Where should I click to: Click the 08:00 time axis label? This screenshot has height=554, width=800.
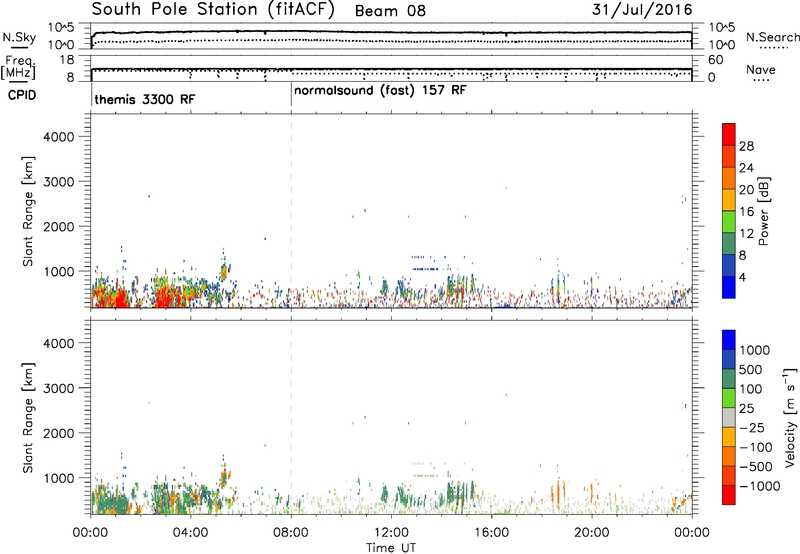click(x=291, y=533)
